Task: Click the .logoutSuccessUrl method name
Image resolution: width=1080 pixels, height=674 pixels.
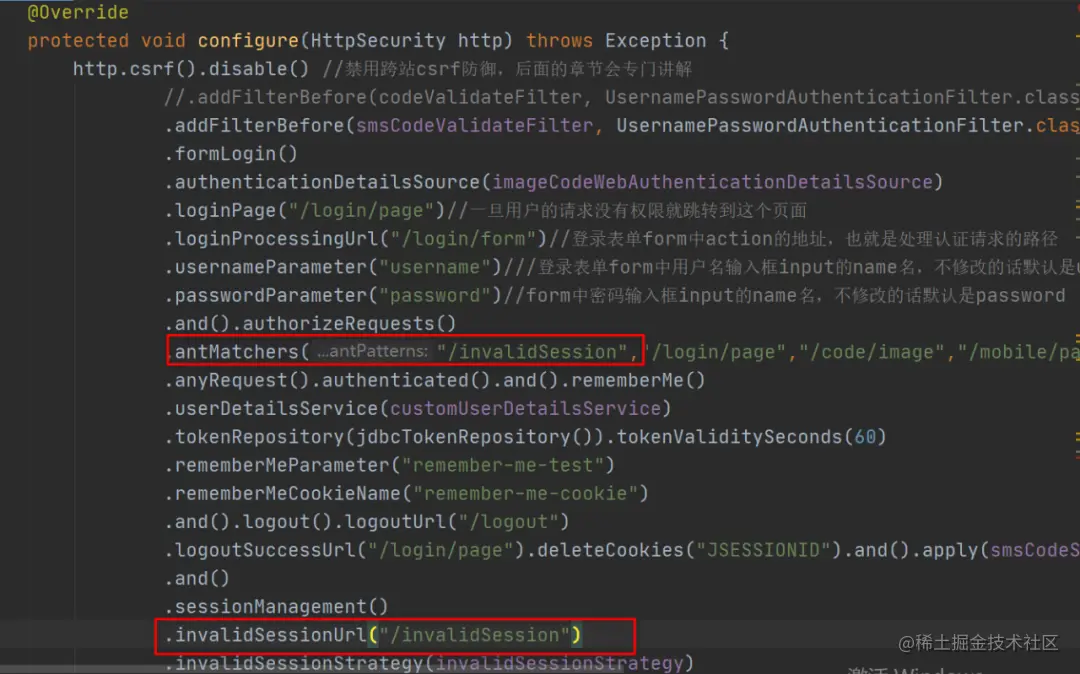Action: [x=260, y=549]
